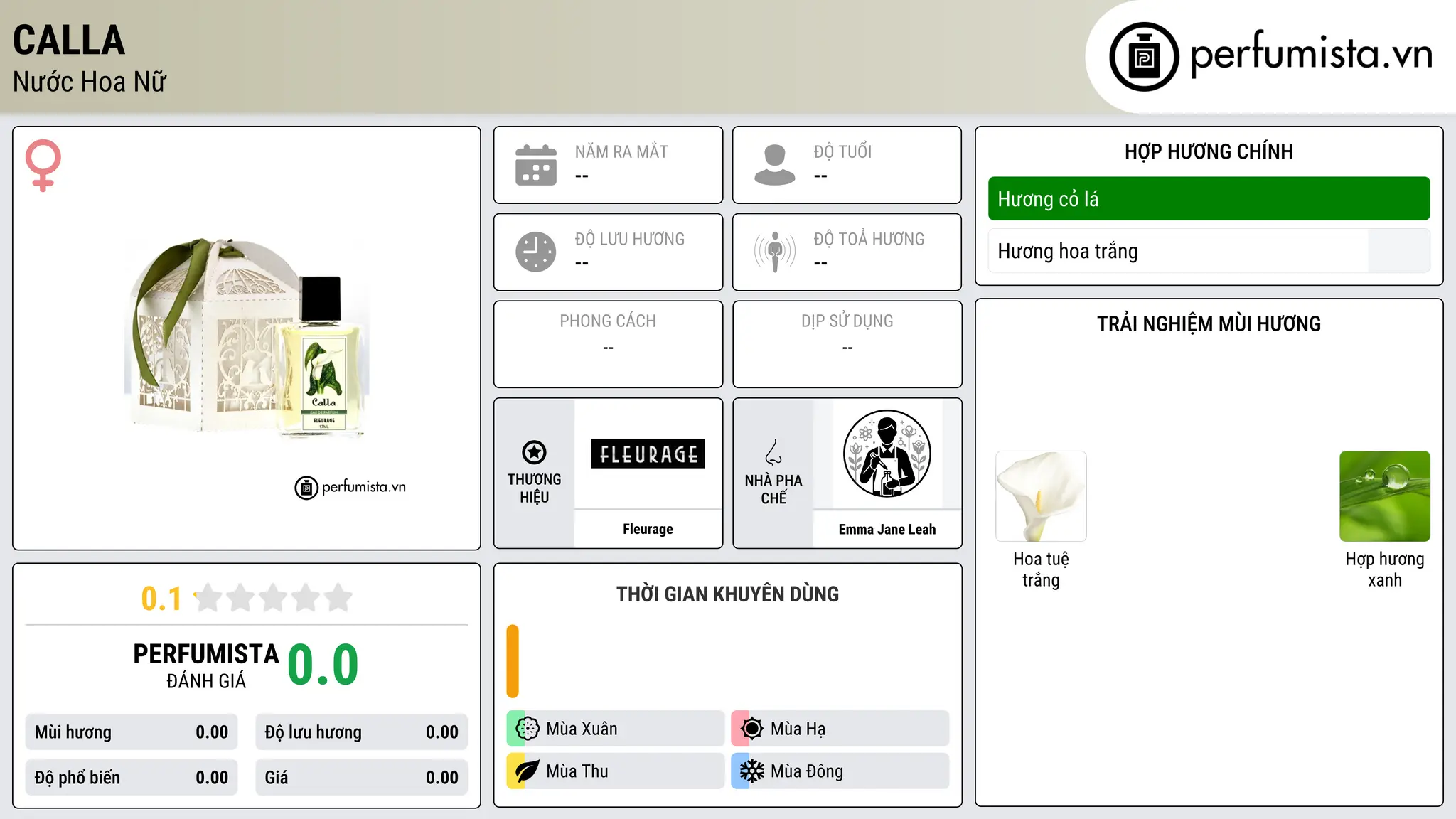Screen dimensions: 1456x819
Task: Click the Perfumista đánh giá label
Action: 206,666
